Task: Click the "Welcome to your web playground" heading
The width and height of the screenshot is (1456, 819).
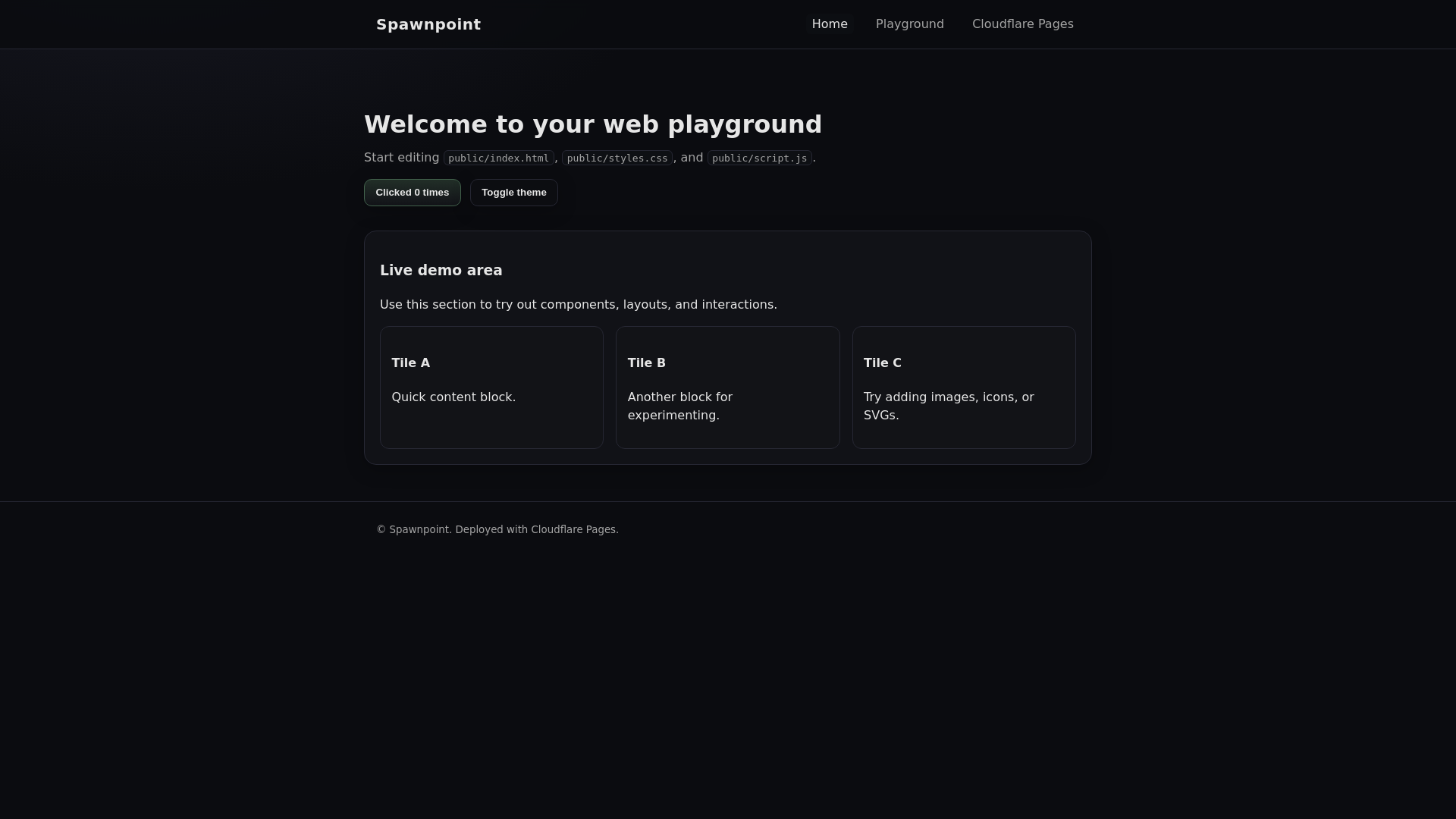Action: click(x=593, y=124)
